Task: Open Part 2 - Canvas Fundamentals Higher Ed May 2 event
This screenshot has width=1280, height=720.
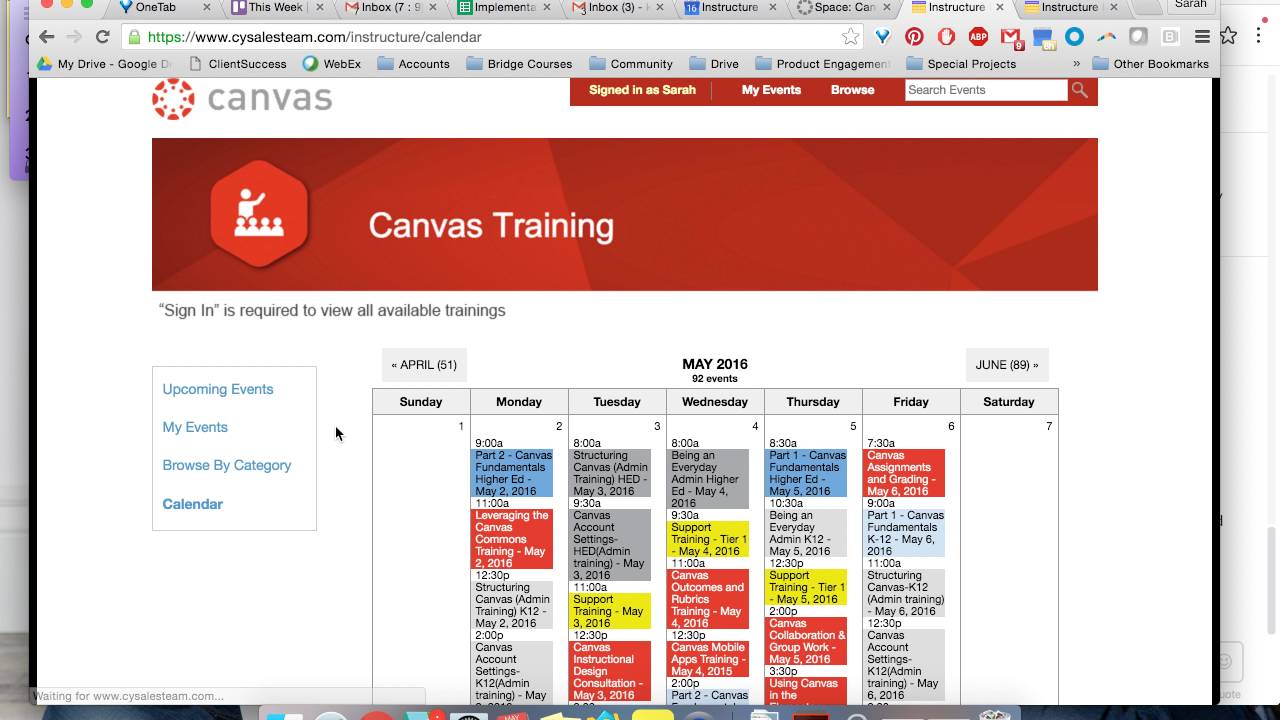Action: coord(512,473)
